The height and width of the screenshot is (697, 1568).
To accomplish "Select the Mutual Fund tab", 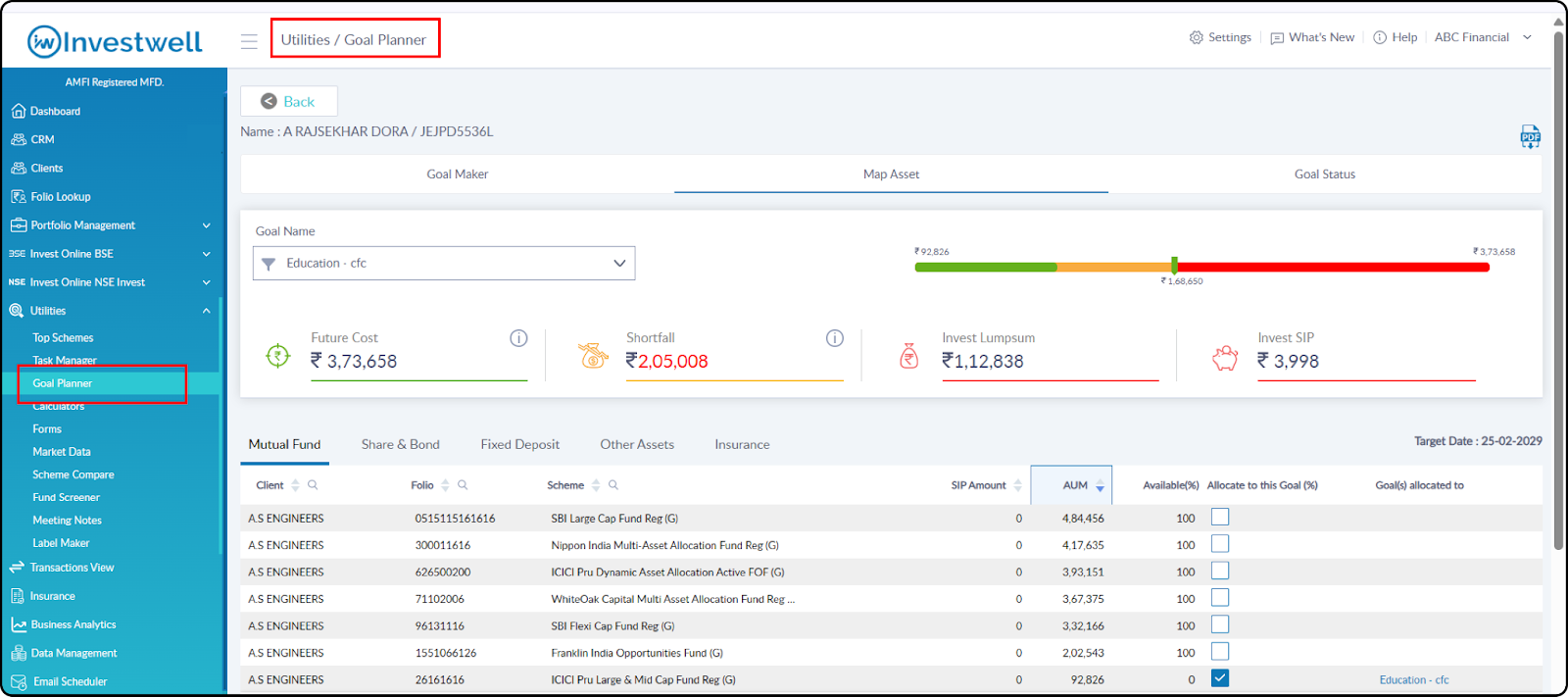I will (284, 445).
